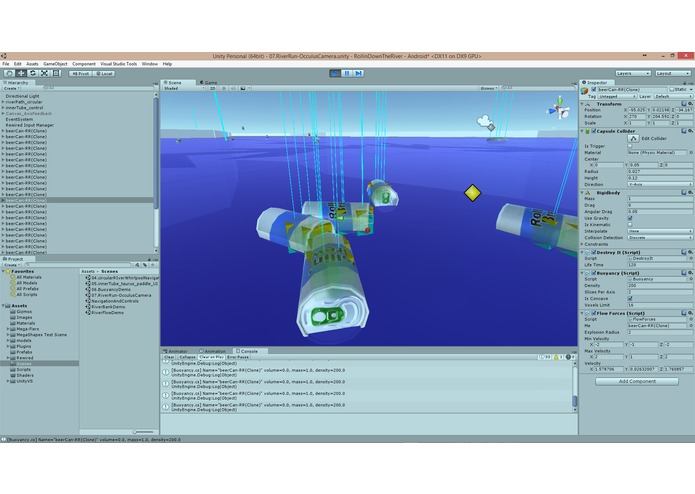Viewport: 695px width, 494px height.
Task: Click object picker for DestroyIt script
Action: point(691,258)
